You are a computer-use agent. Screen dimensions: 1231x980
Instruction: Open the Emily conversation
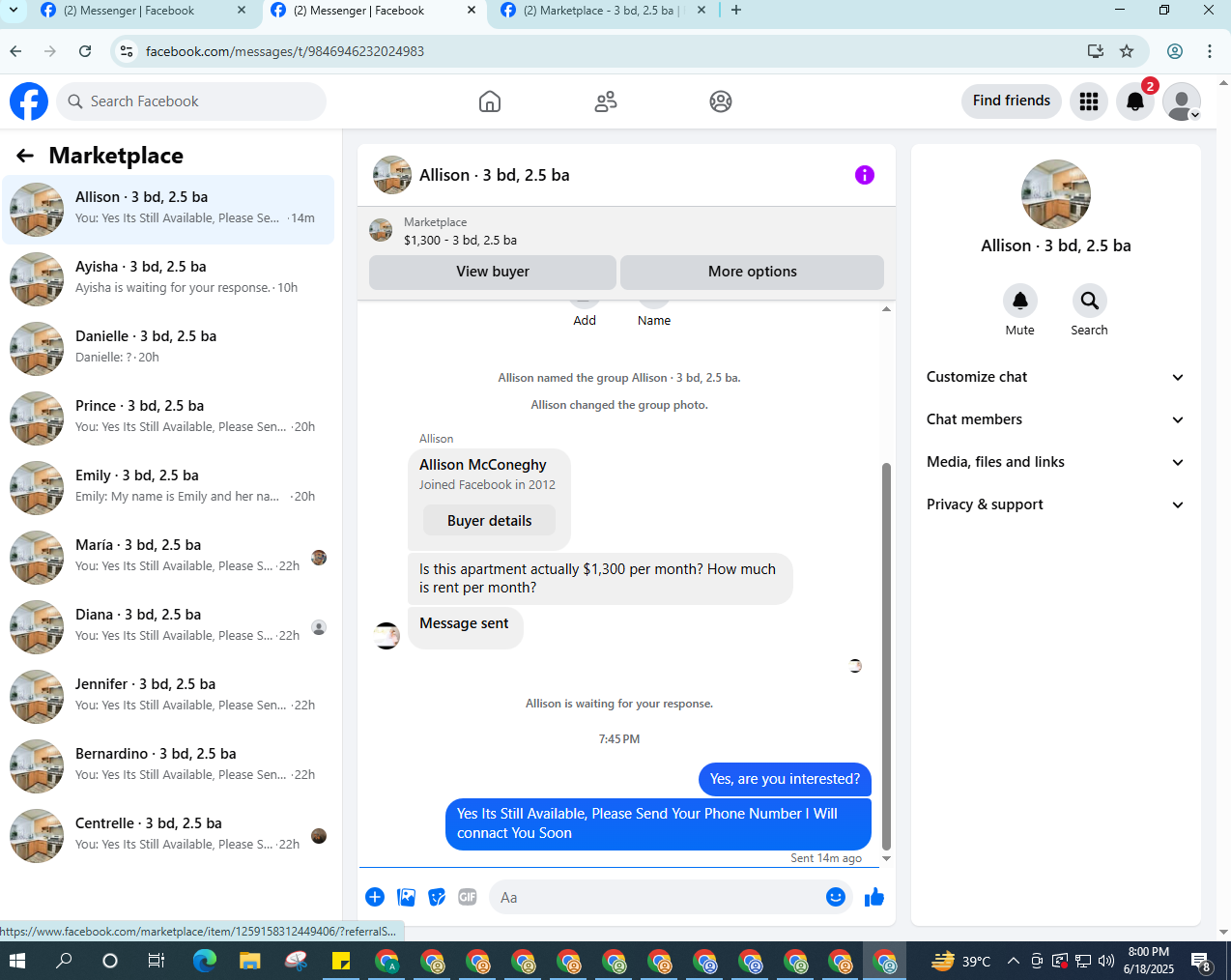pyautogui.click(x=168, y=488)
